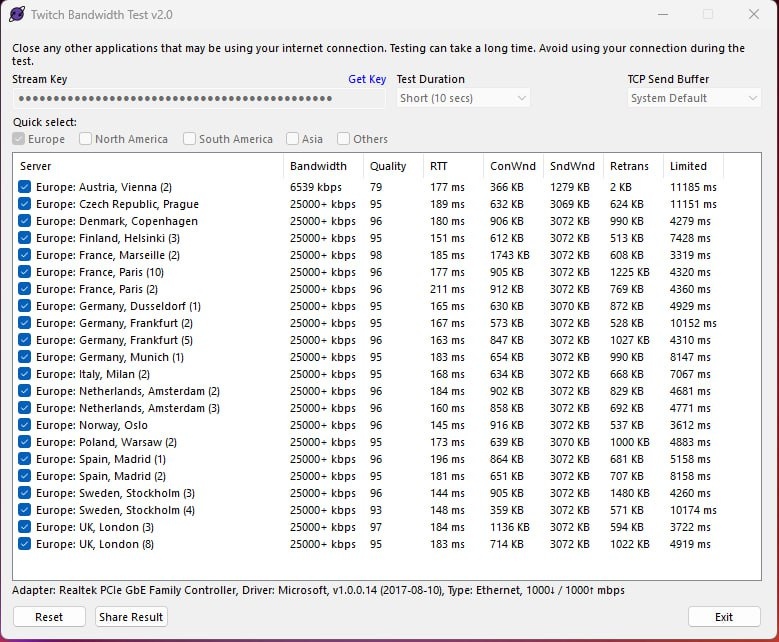Viewport: 779px width, 642px height.
Task: Sort by the SndWnd column header
Action: coord(574,166)
